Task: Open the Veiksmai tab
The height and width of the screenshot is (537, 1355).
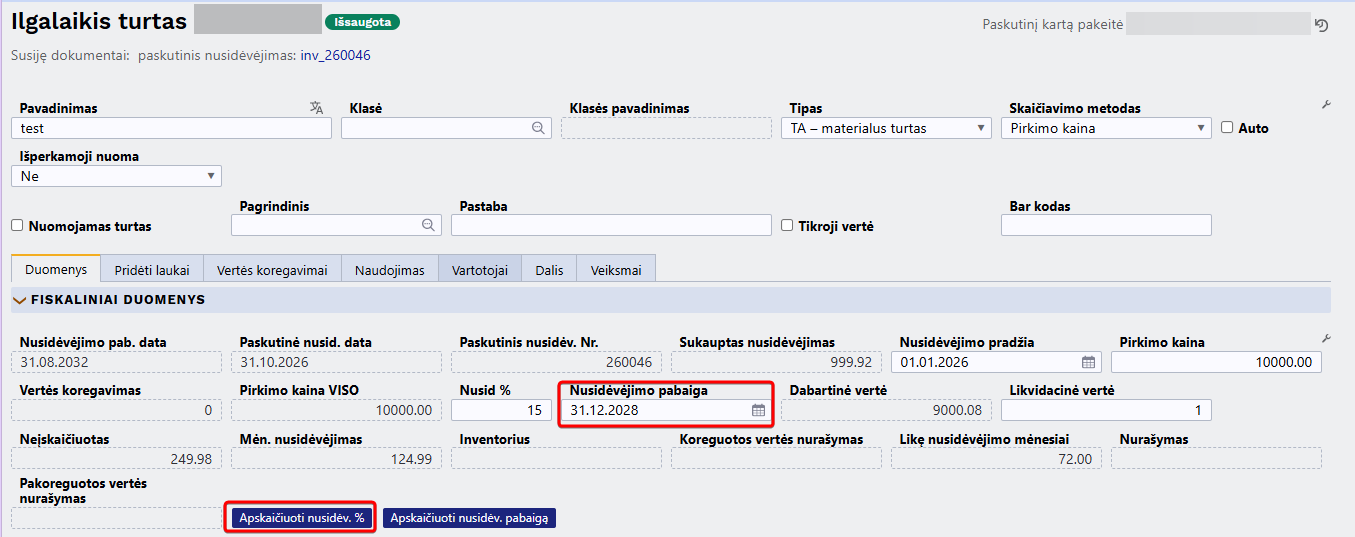Action: [x=616, y=270]
